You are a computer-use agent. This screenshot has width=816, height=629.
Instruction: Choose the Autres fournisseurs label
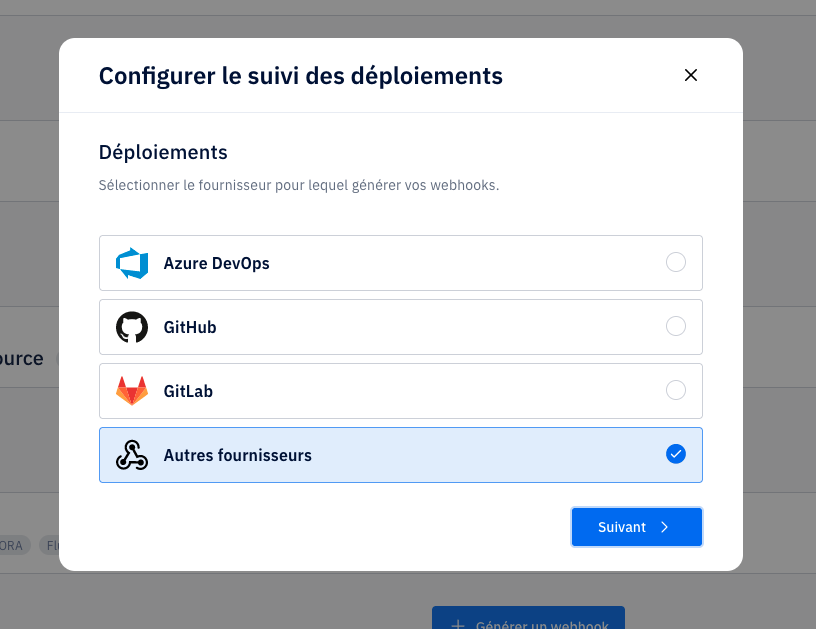pos(237,455)
